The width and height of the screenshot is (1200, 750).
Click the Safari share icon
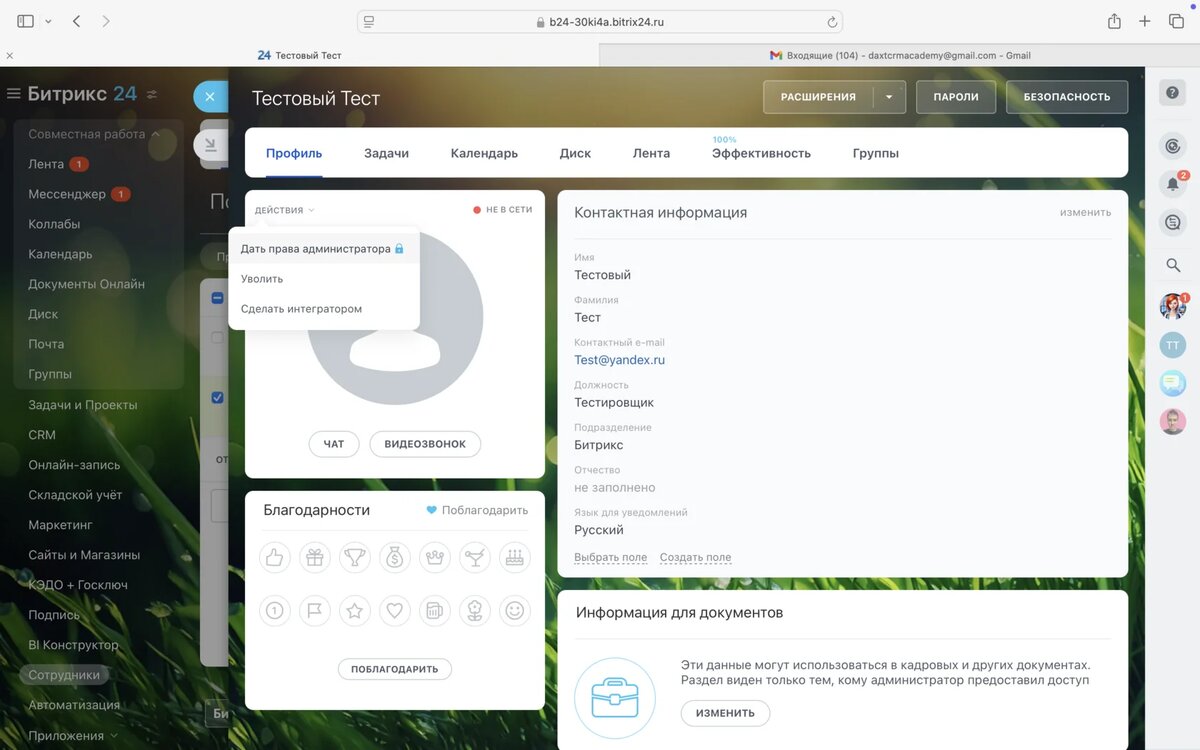click(x=1114, y=21)
